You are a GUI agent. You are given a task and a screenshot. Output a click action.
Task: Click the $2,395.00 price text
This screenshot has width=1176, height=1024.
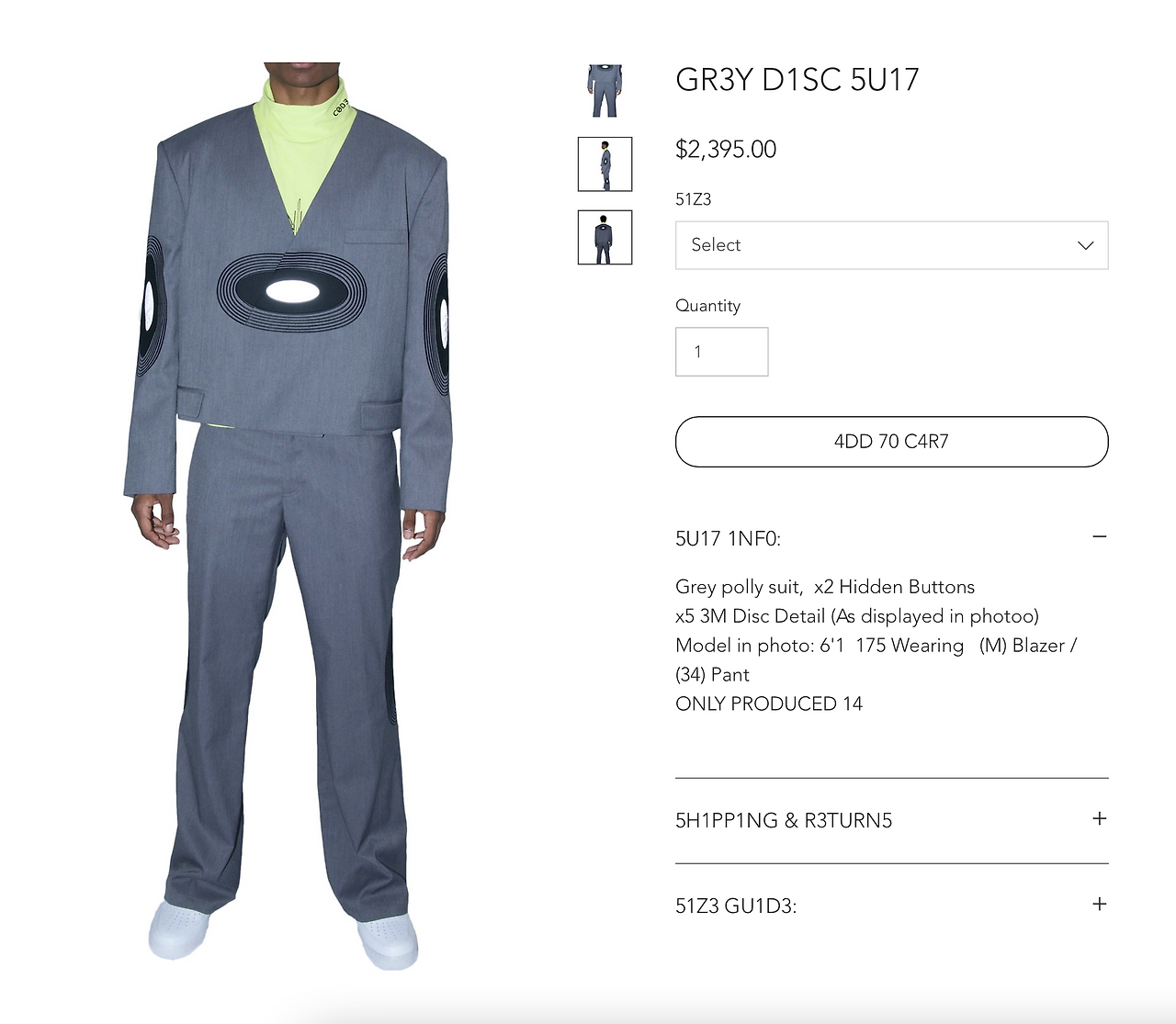click(x=726, y=149)
